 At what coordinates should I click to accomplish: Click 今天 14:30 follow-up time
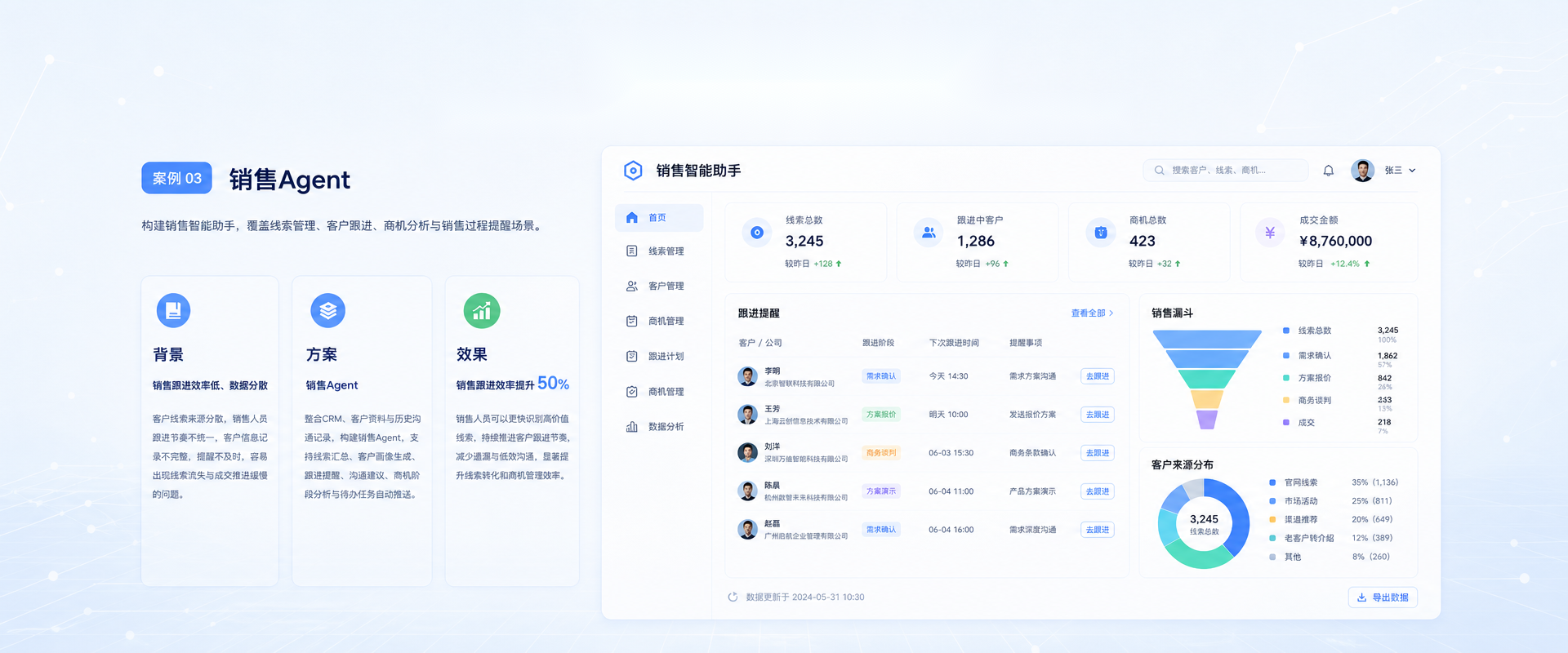point(948,376)
